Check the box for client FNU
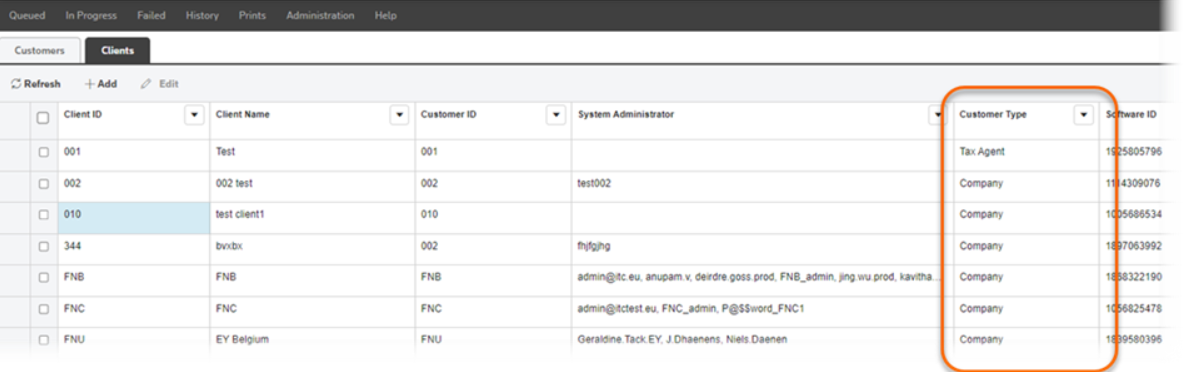This screenshot has width=1184, height=372. tap(43, 340)
